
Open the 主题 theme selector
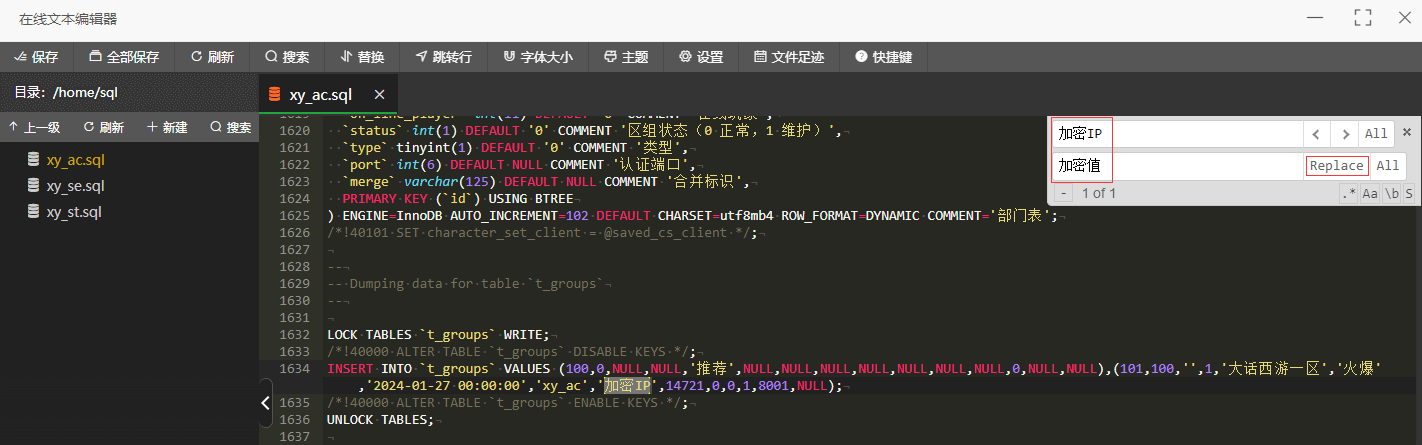[x=626, y=57]
